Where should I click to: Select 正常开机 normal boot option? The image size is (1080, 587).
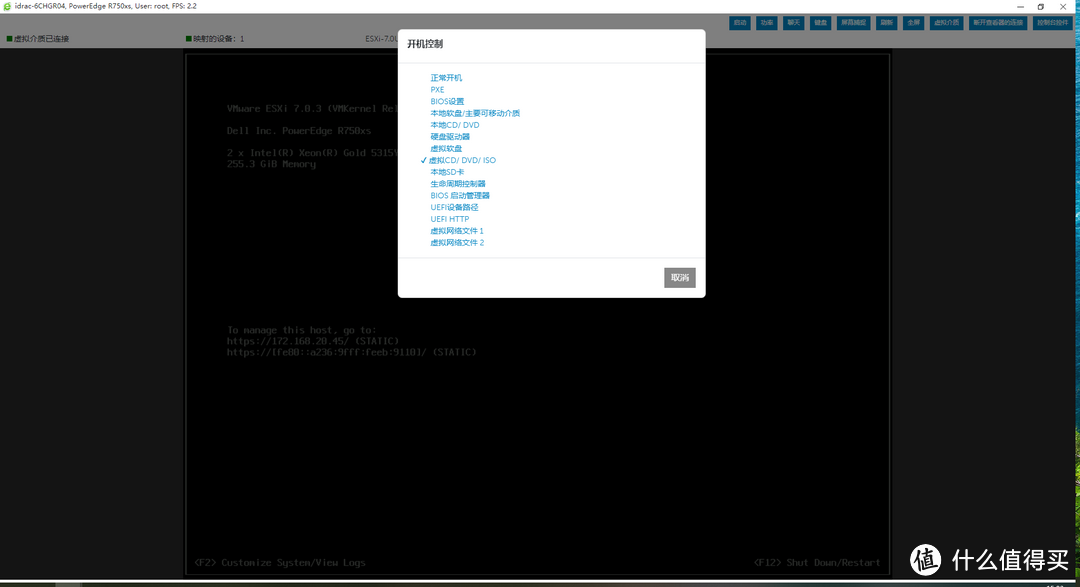coord(446,78)
